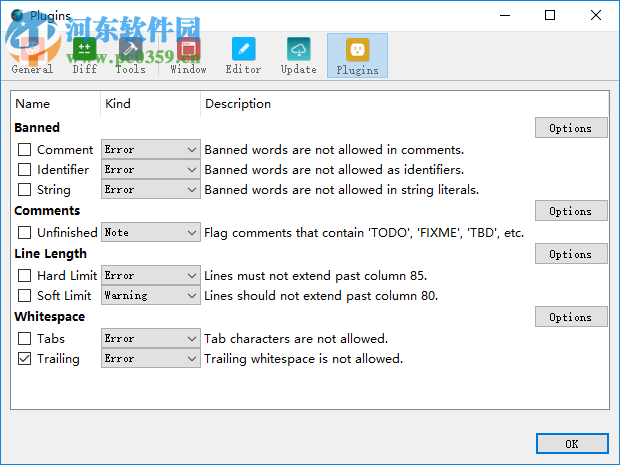Click the Description column header
Screen dimensions: 620x465
tap(405, 104)
